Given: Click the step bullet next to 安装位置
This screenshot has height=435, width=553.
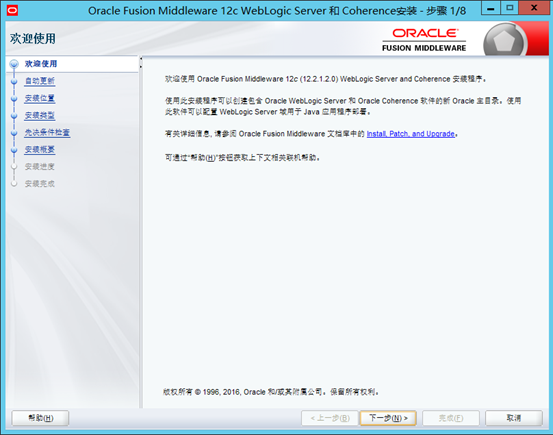Looking at the screenshot, I should [x=14, y=99].
